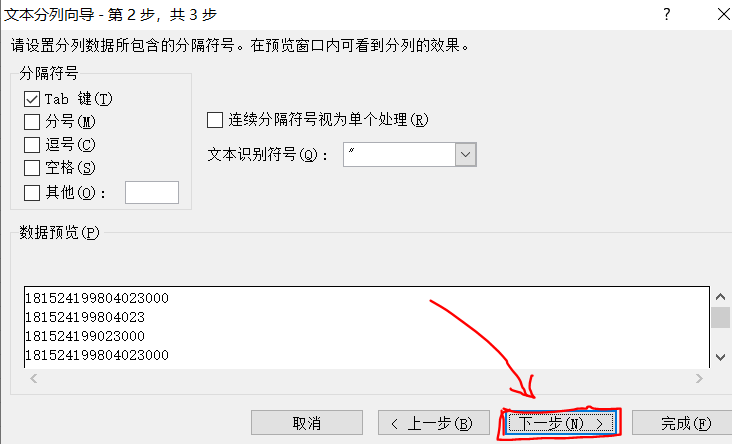This screenshot has height=444, width=732.
Task: Click the question mark help icon
Action: [667, 14]
